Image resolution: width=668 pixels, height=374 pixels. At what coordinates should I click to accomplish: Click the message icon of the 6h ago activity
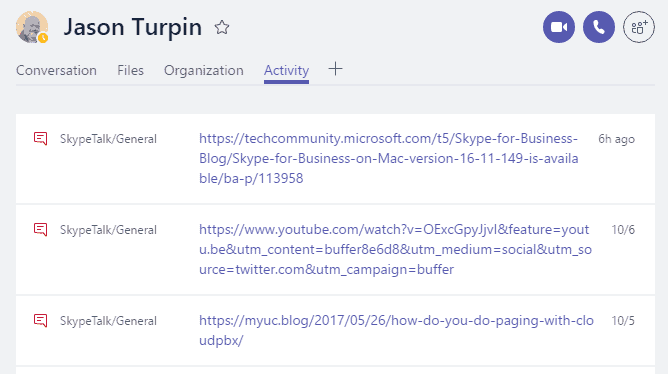click(40, 138)
